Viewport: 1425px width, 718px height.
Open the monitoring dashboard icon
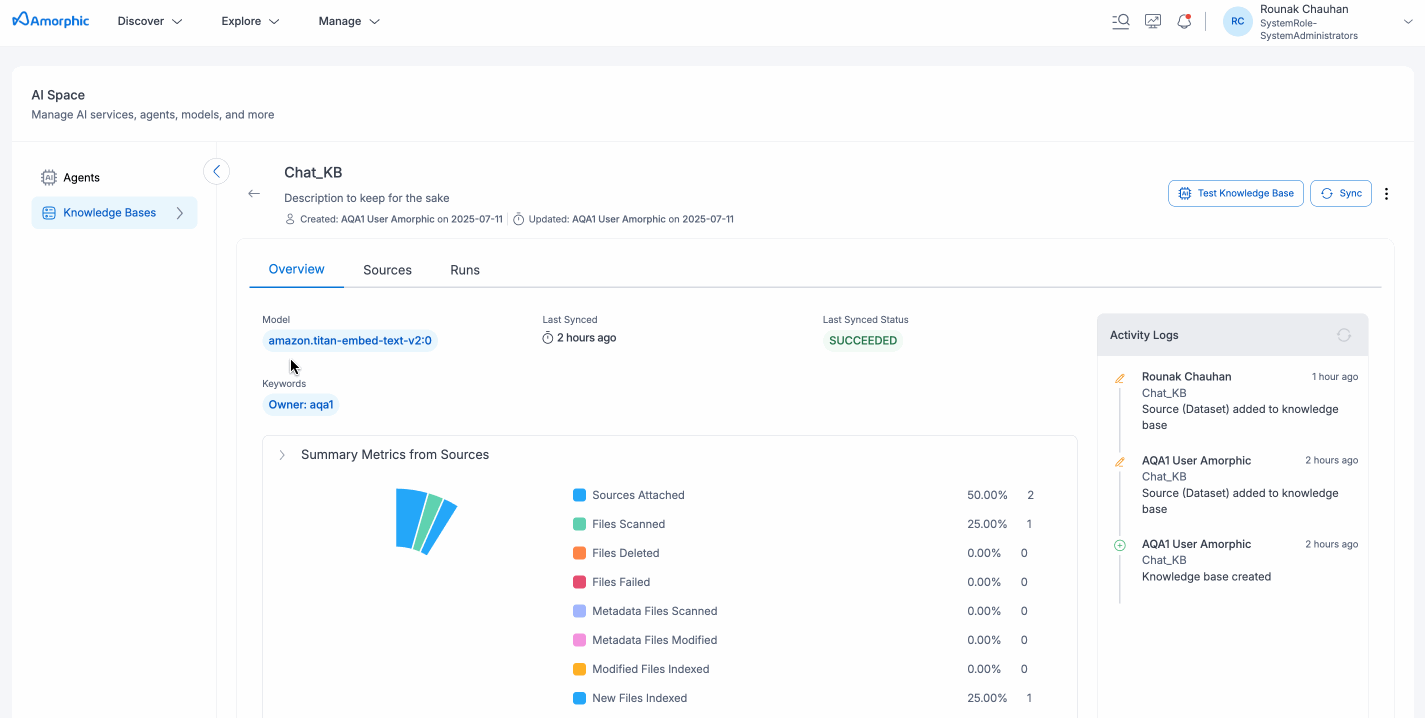[x=1153, y=21]
